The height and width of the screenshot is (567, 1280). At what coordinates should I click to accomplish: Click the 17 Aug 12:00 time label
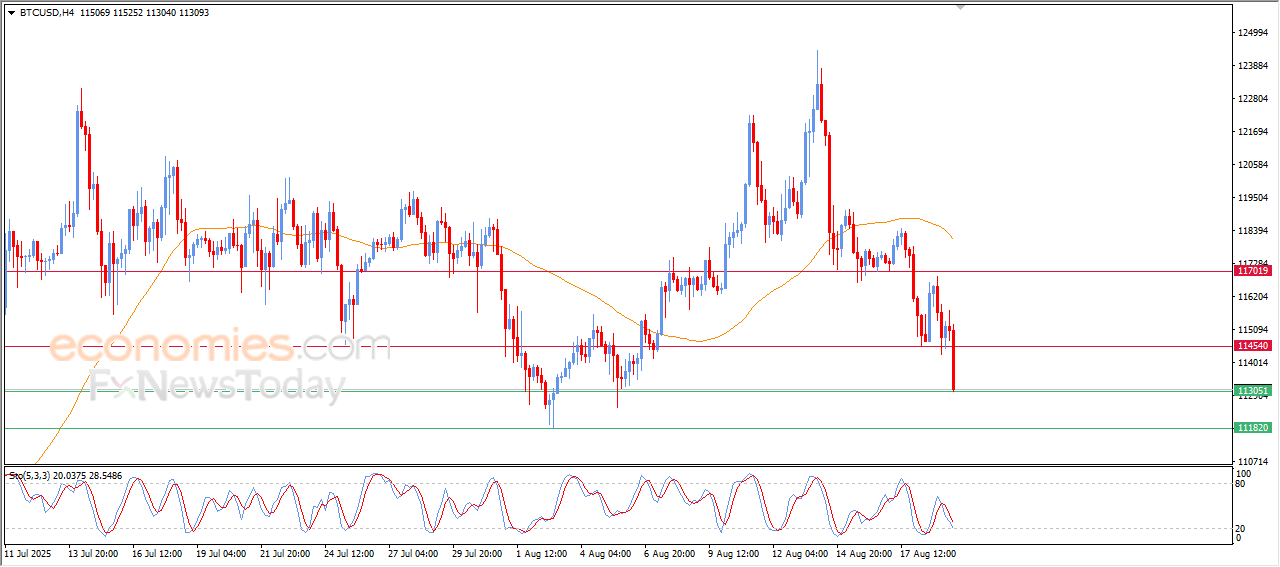point(927,553)
